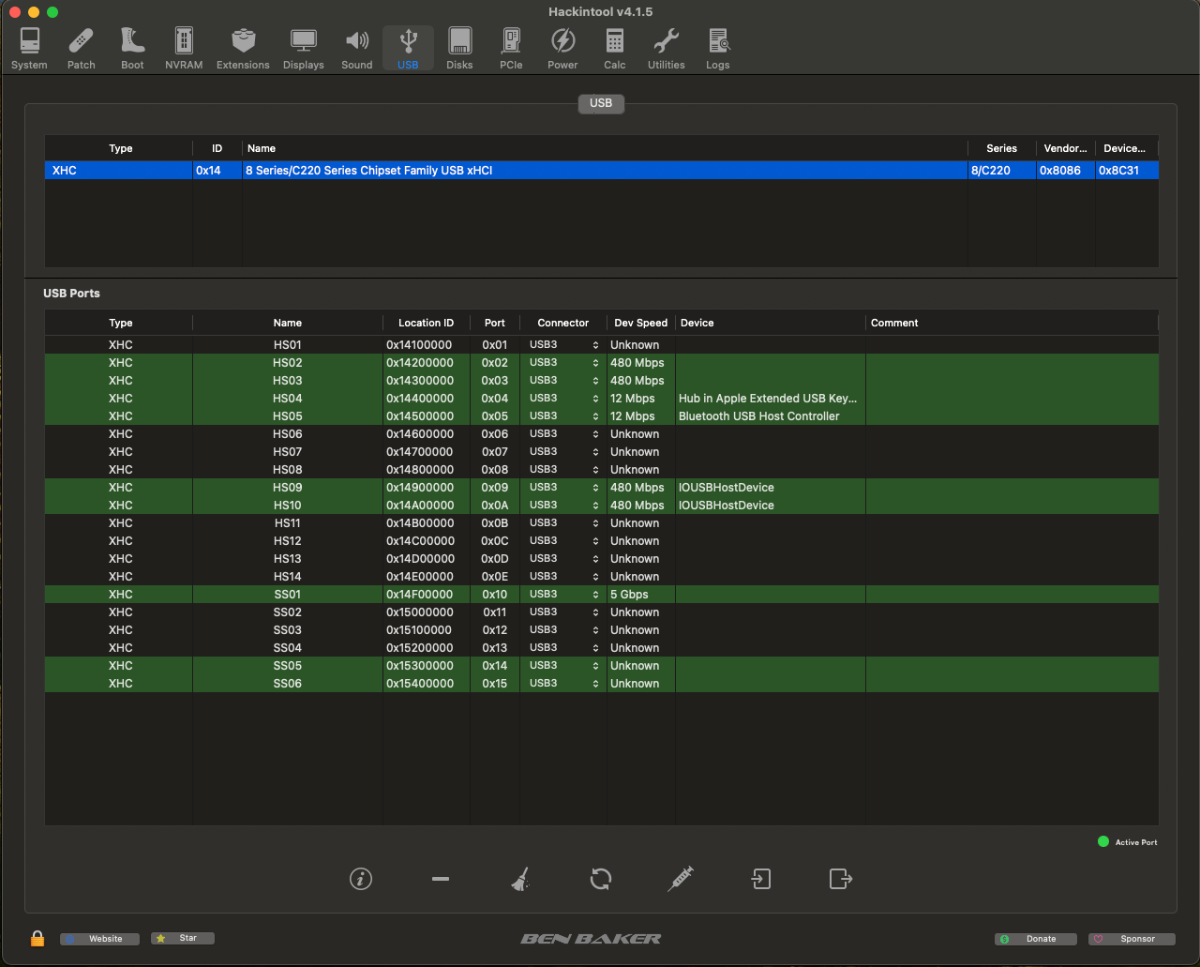Open the NVRAM tab
Image resolution: width=1200 pixels, height=967 pixels.
click(x=184, y=49)
